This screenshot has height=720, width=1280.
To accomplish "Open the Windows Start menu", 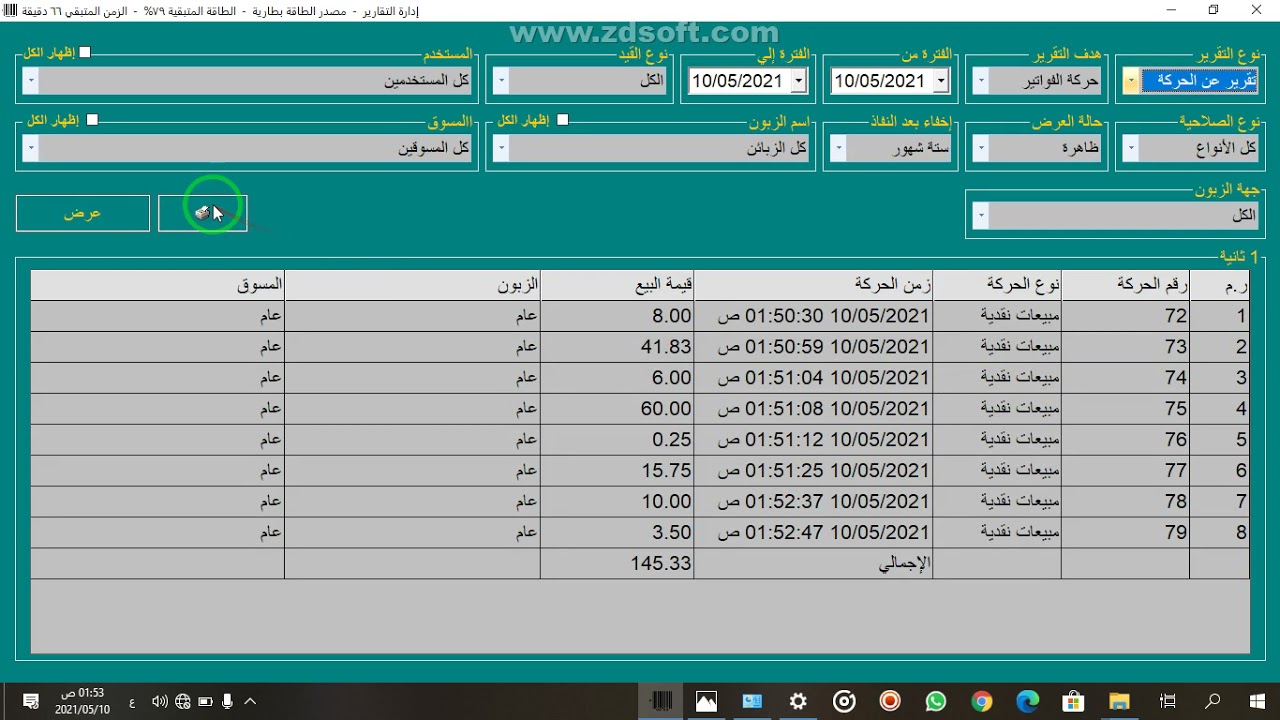I will 1258,701.
